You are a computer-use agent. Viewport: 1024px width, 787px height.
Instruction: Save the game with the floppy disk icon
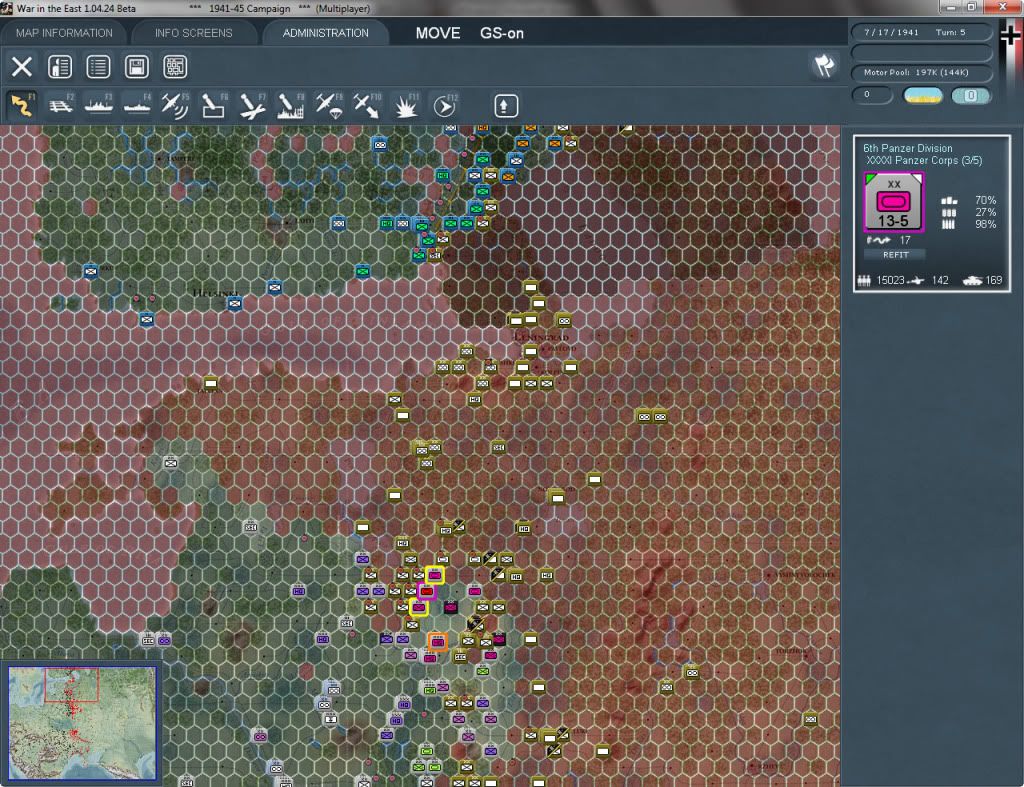[136, 67]
